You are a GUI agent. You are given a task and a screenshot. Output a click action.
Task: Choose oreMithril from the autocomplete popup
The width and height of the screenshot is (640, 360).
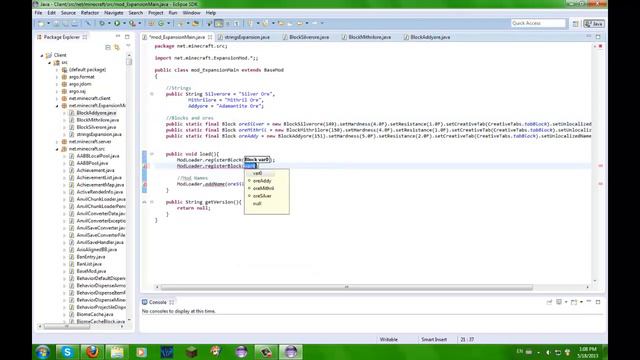pyautogui.click(x=263, y=188)
